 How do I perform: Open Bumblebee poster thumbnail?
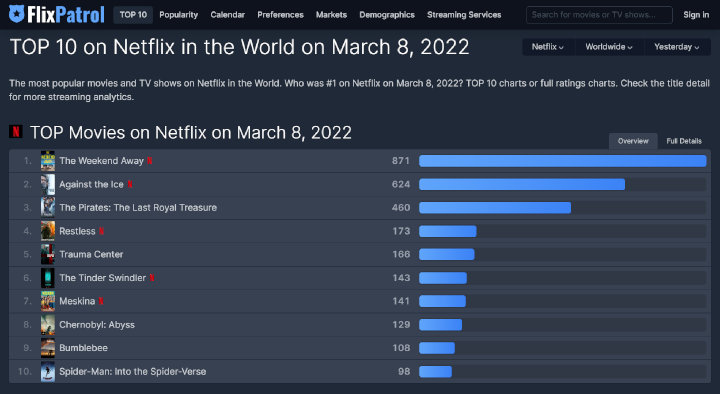(x=48, y=348)
